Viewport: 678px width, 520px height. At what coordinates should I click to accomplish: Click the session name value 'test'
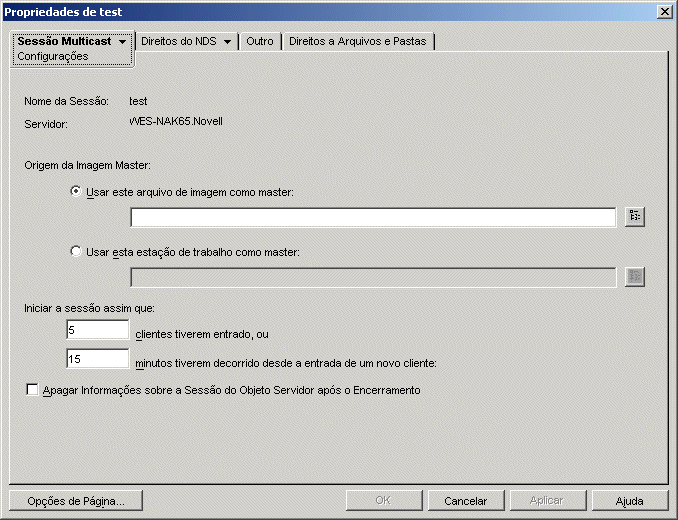138,101
